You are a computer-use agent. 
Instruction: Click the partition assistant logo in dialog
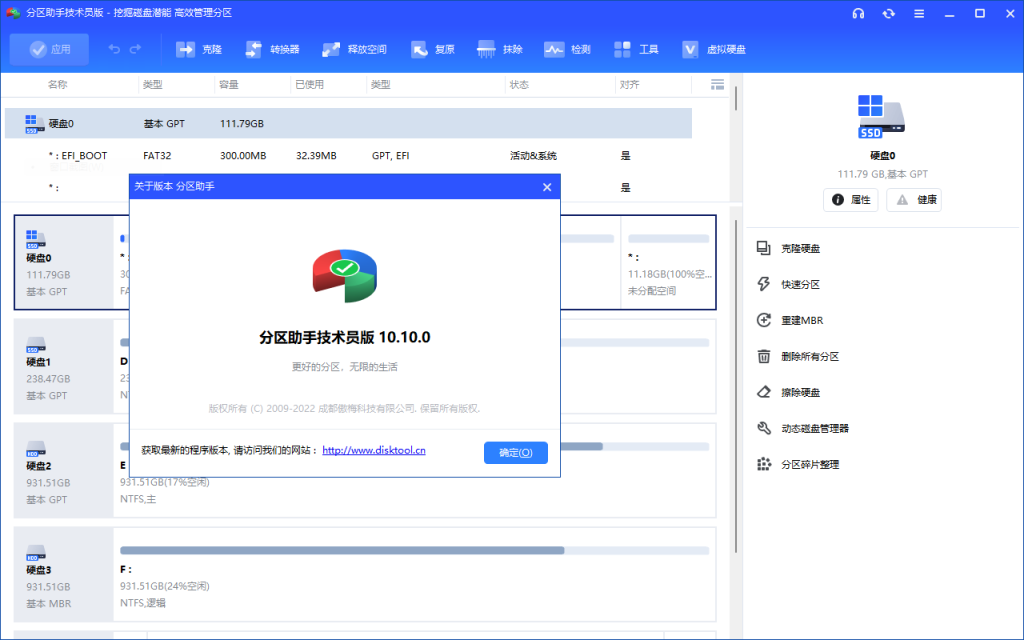tap(345, 276)
